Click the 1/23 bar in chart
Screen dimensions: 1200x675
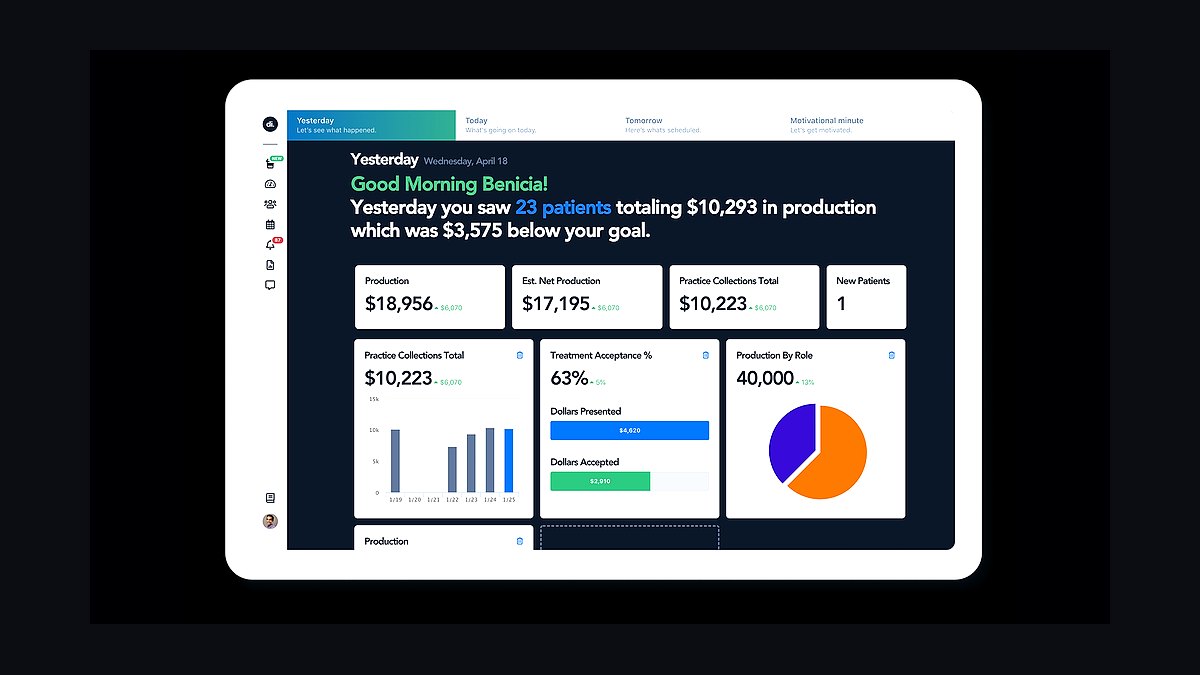pos(471,463)
